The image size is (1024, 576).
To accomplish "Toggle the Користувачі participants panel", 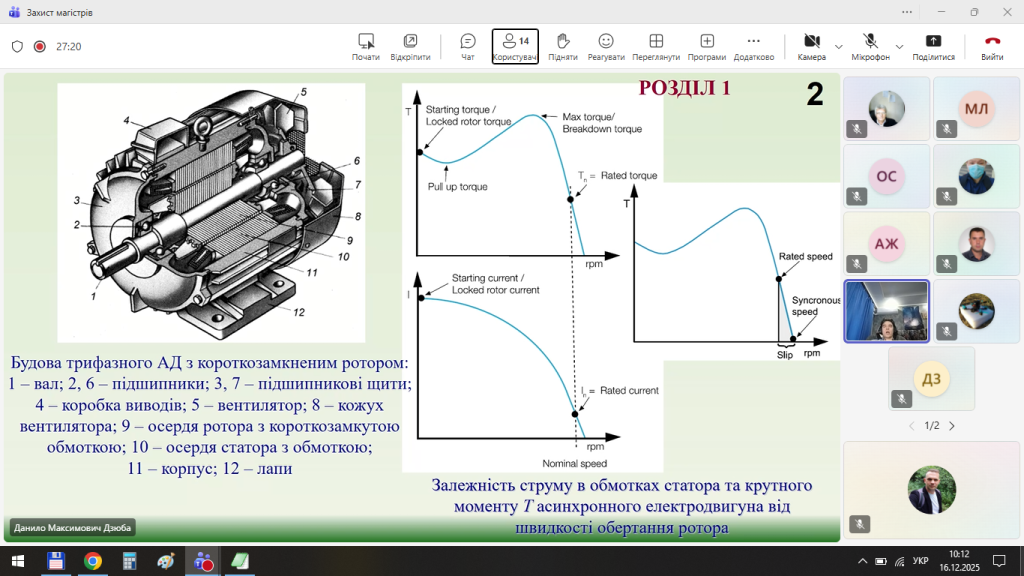I will (x=515, y=46).
